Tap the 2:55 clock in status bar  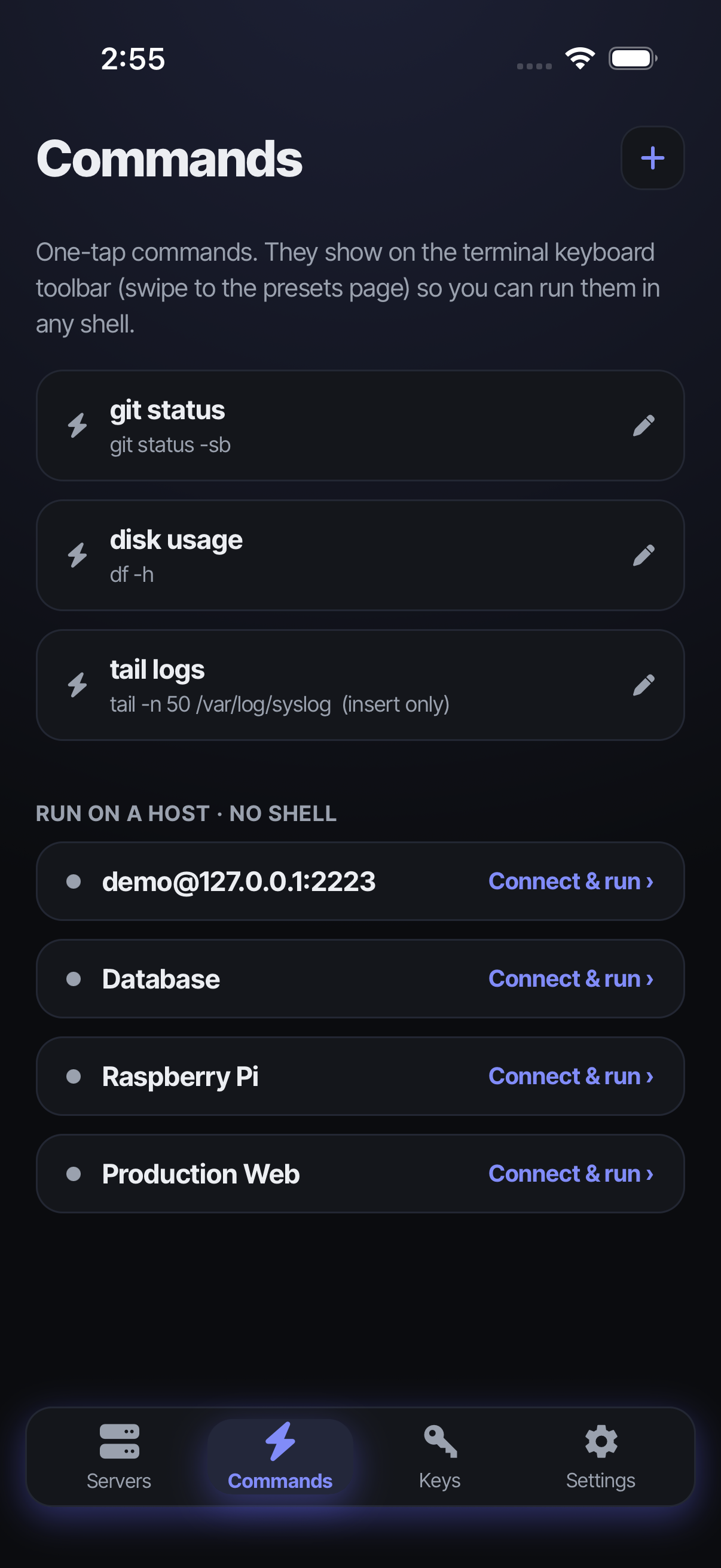[133, 59]
